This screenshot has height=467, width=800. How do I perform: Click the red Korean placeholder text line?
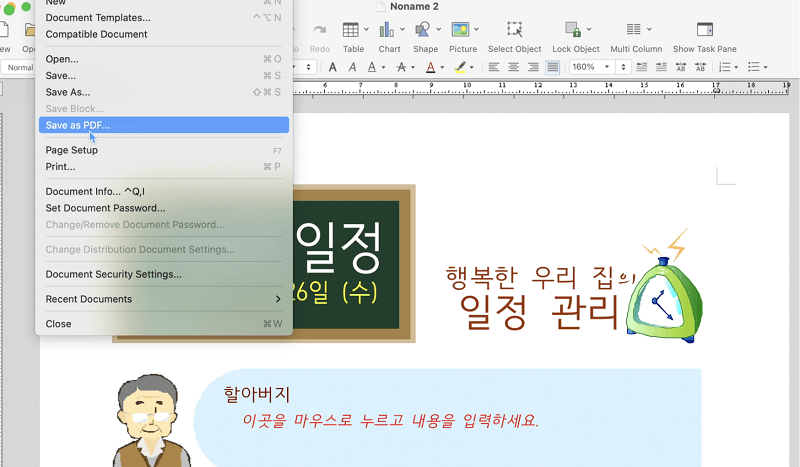coord(390,421)
